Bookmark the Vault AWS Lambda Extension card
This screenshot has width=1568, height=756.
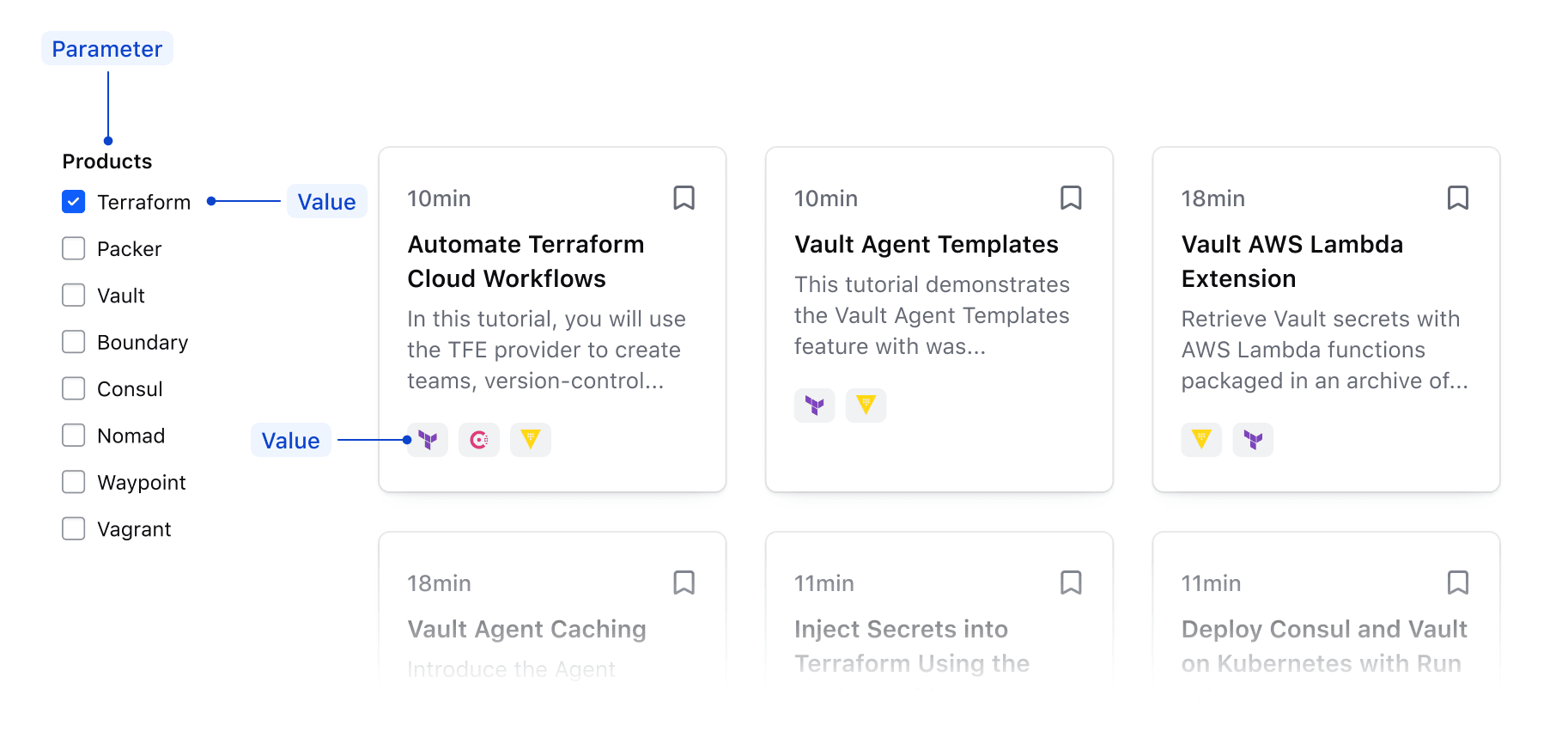tap(1457, 198)
